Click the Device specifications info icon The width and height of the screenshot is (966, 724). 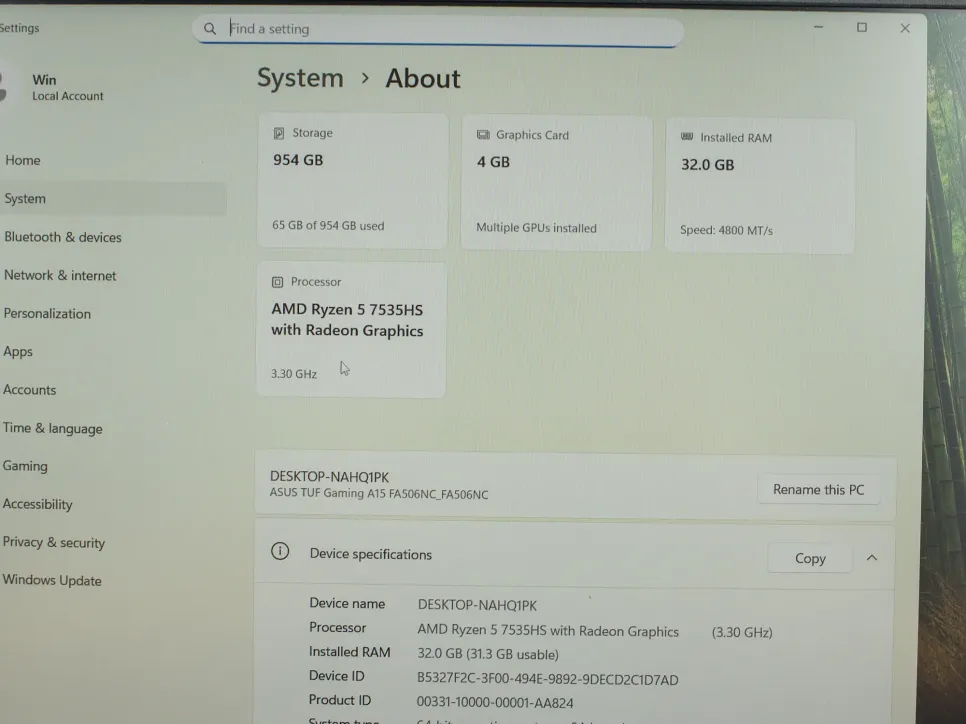(281, 552)
